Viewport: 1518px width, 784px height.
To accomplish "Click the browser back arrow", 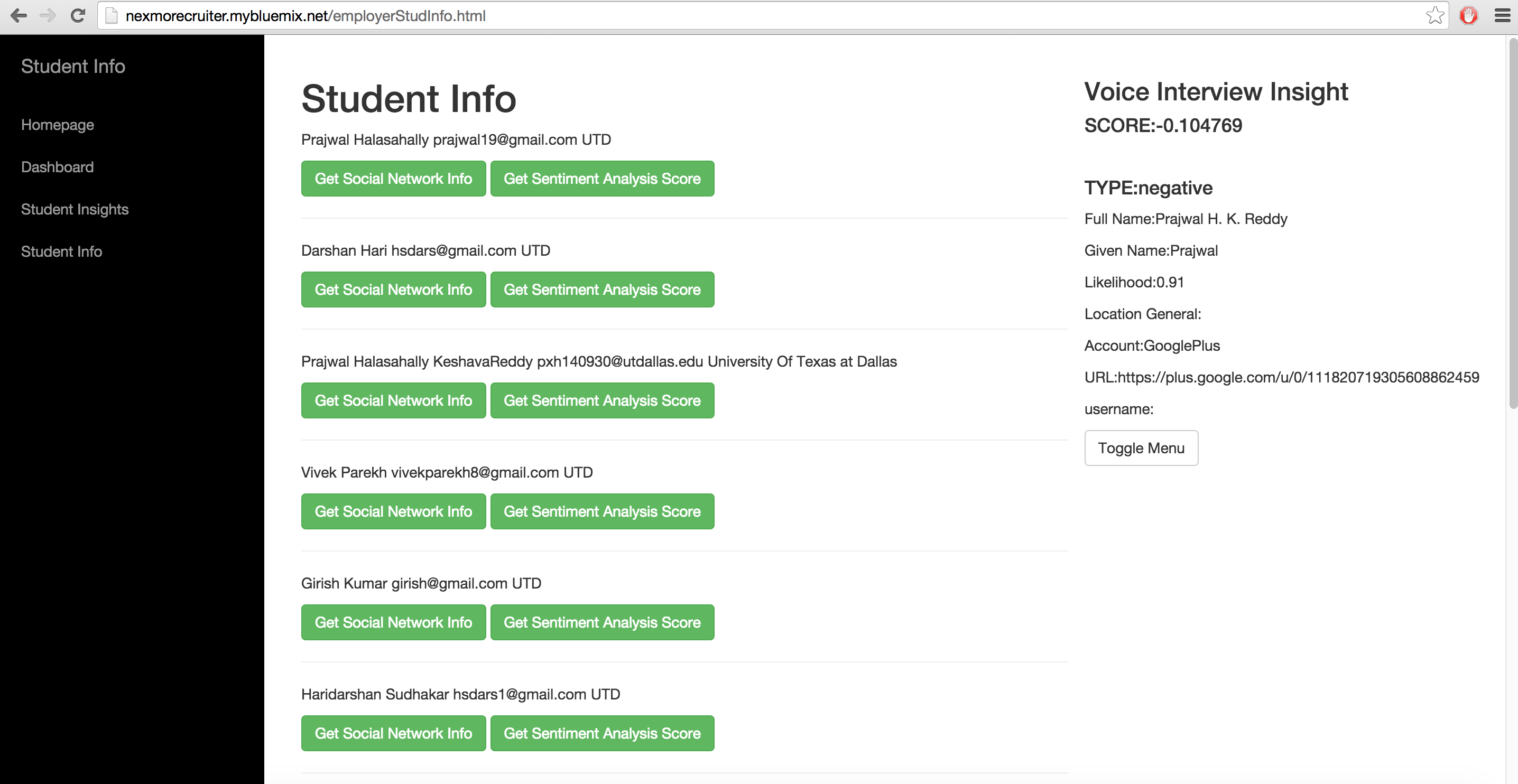I will [x=19, y=16].
